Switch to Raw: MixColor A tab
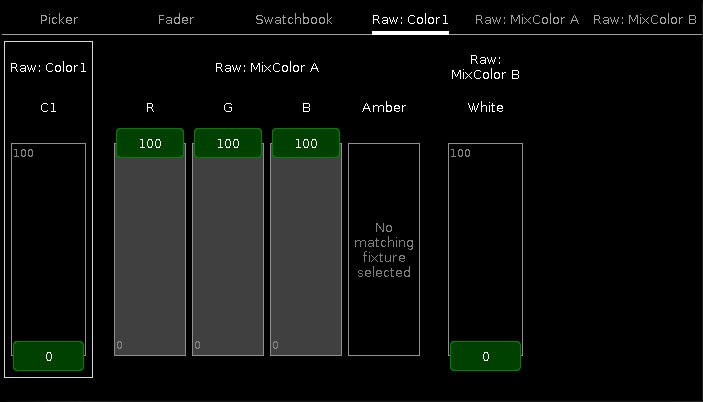703x402 pixels. click(x=527, y=19)
